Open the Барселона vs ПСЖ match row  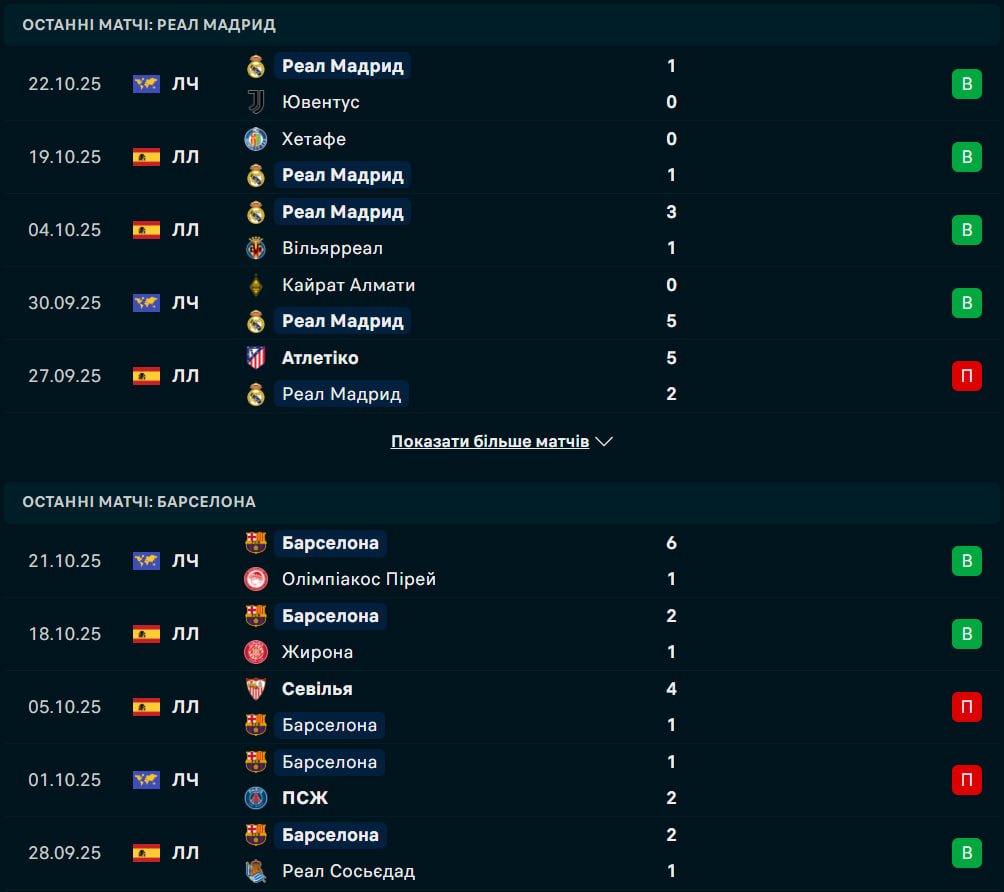(x=500, y=780)
